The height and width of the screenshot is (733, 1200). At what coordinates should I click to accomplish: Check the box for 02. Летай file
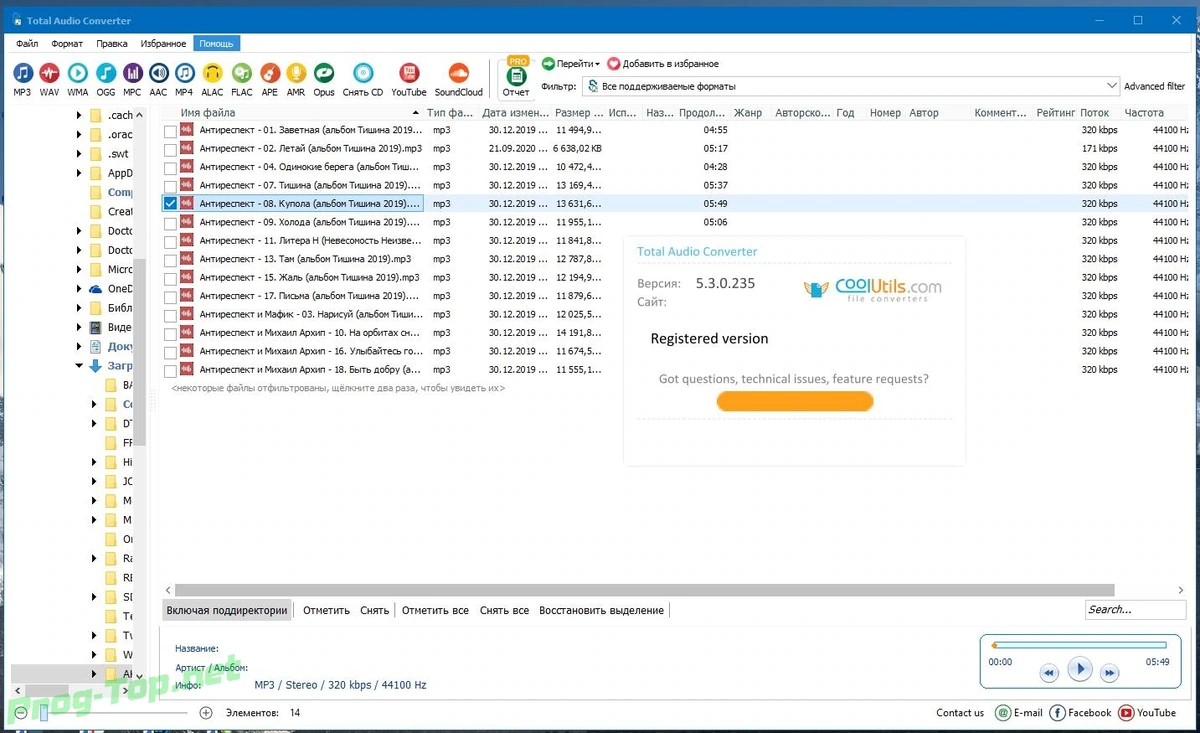pyautogui.click(x=170, y=149)
